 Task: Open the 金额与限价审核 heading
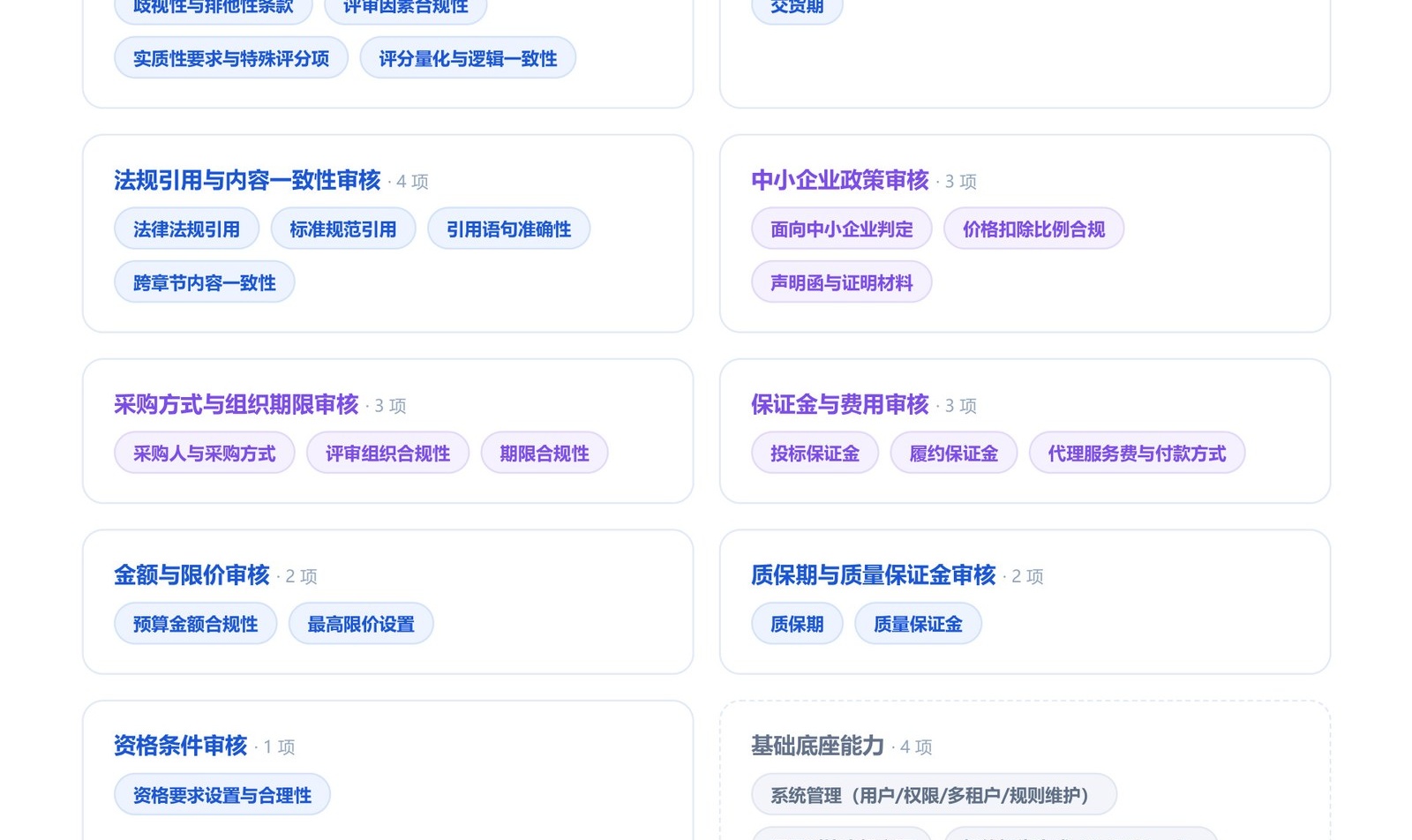pos(192,575)
